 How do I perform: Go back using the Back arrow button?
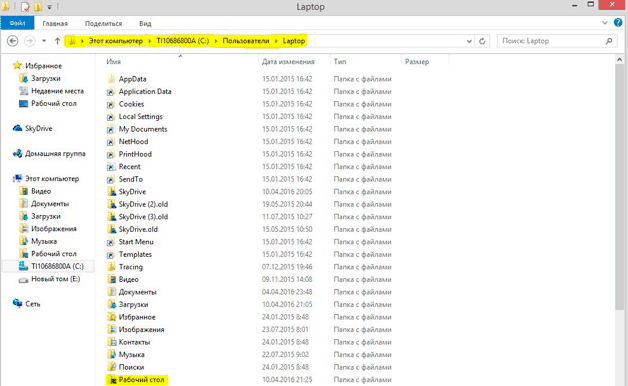pos(12,41)
